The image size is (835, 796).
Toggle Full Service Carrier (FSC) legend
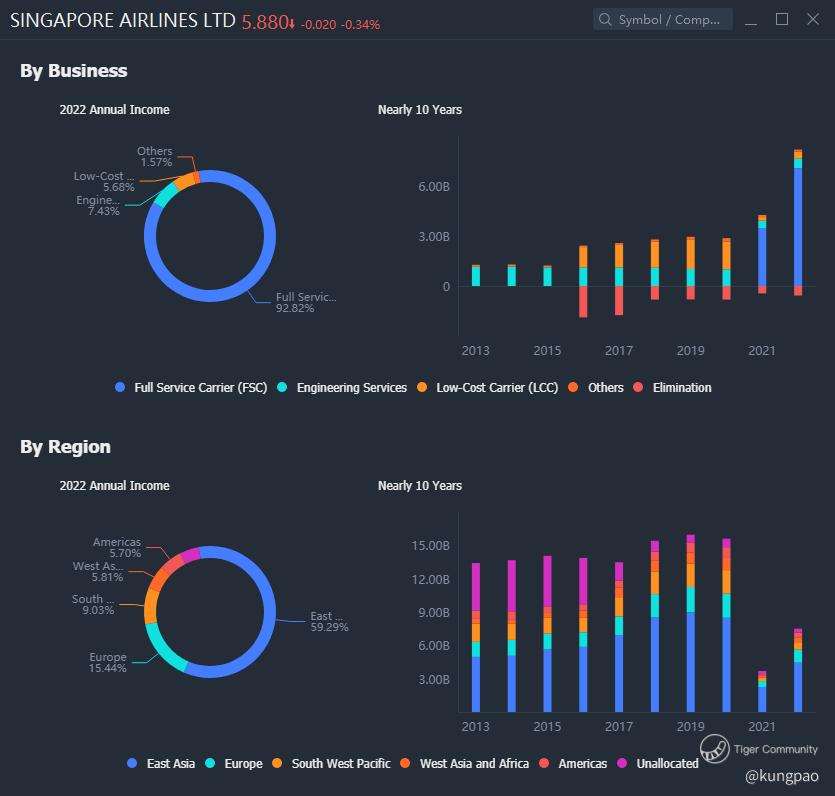pyautogui.click(x=191, y=388)
